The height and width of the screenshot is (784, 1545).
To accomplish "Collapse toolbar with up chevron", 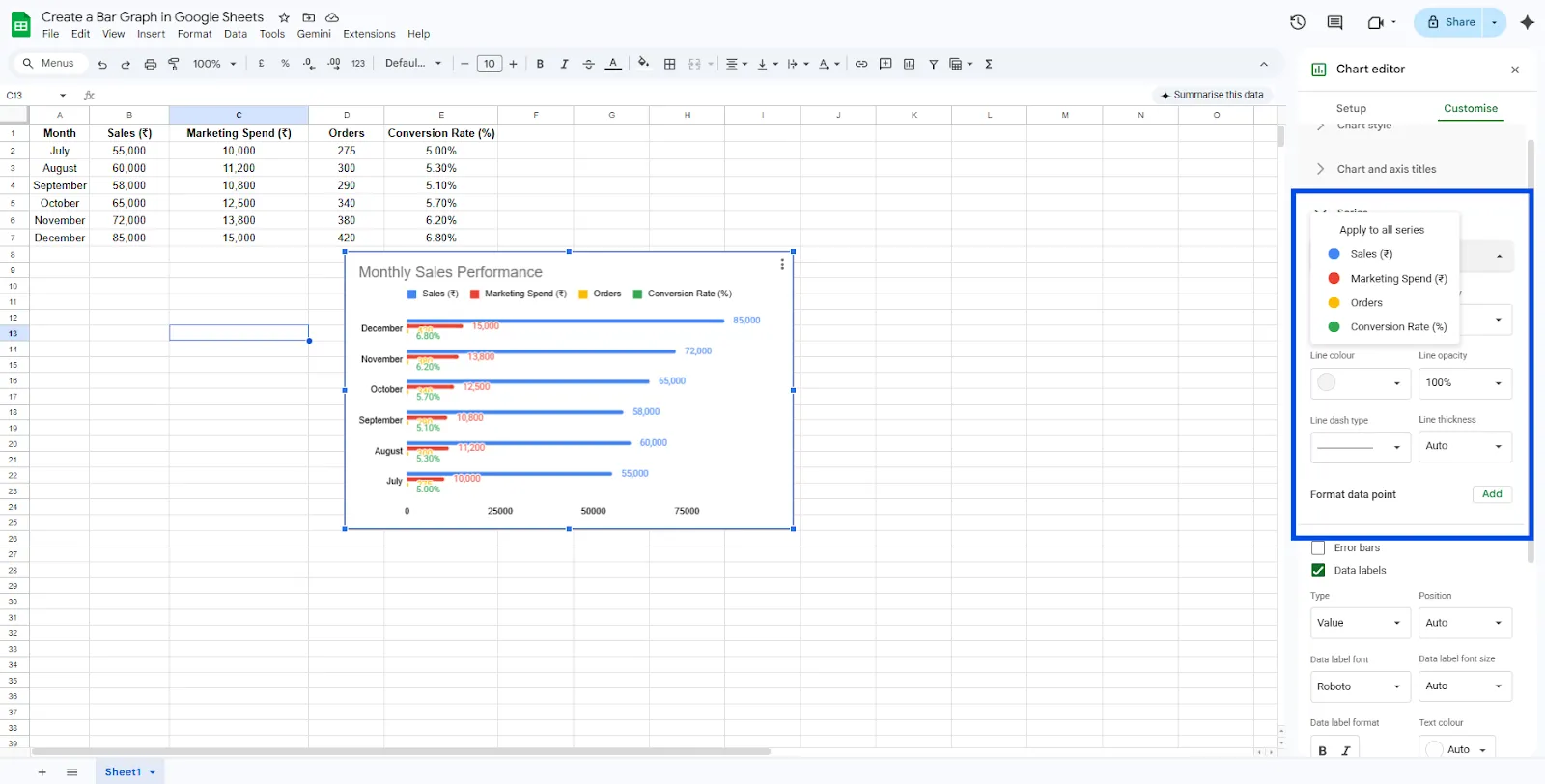I will tap(1264, 64).
